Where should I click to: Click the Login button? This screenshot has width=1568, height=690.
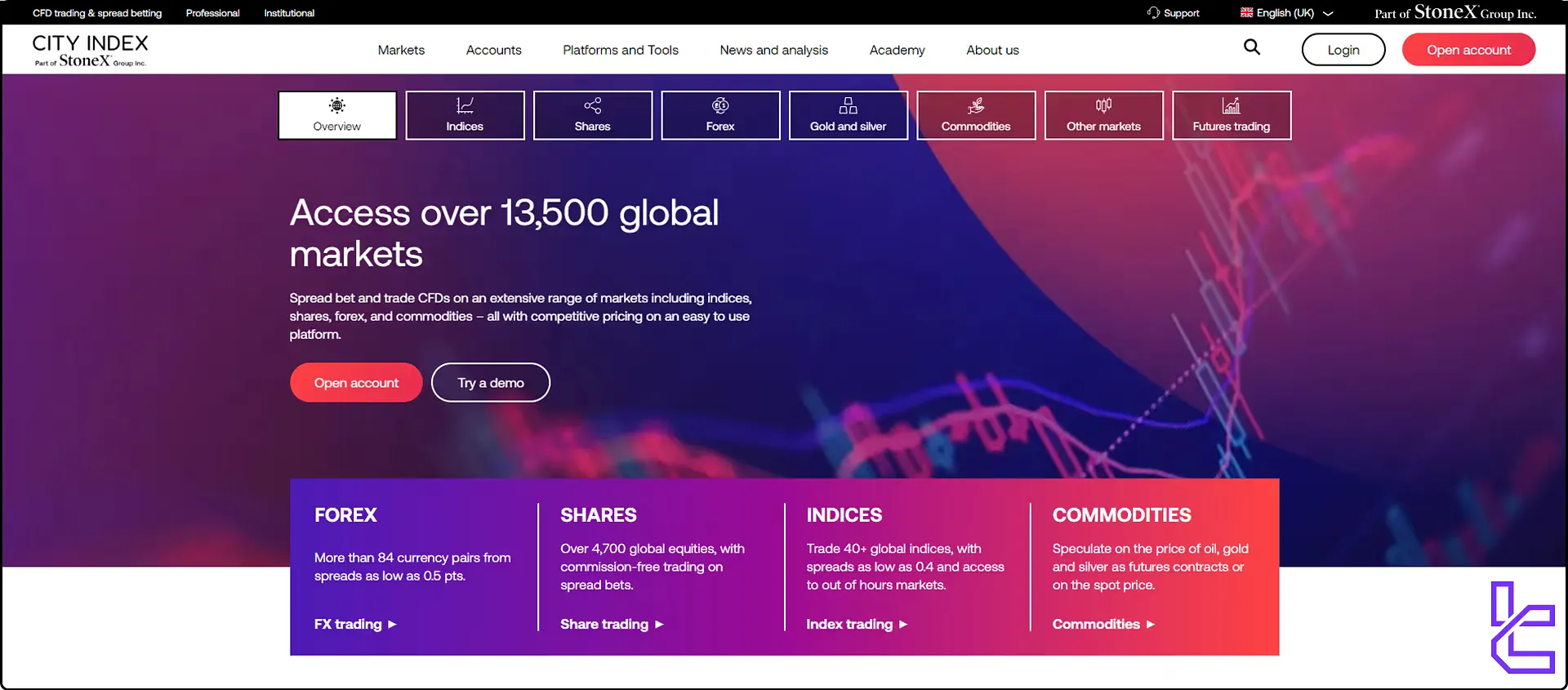point(1343,50)
